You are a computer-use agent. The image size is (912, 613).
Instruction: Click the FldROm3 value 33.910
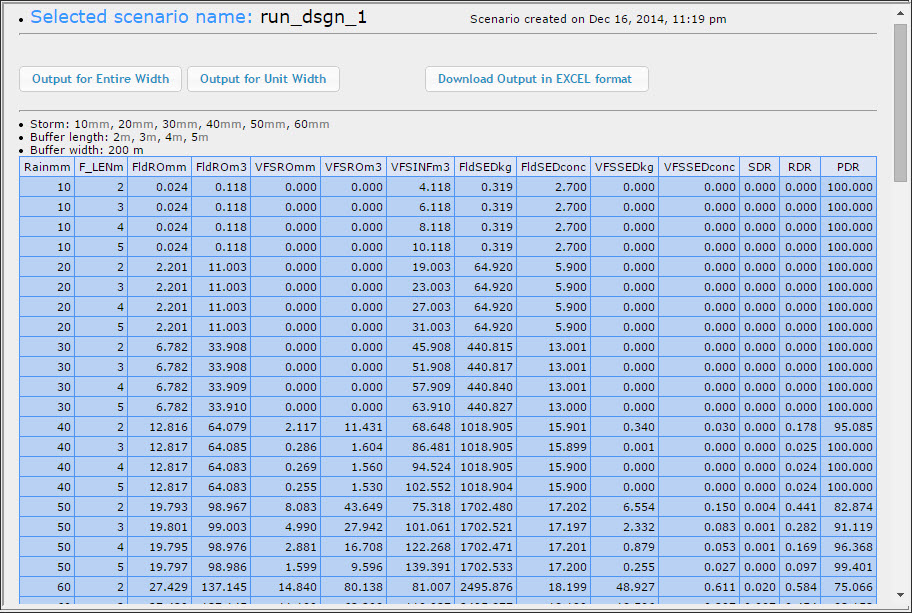[x=221, y=407]
